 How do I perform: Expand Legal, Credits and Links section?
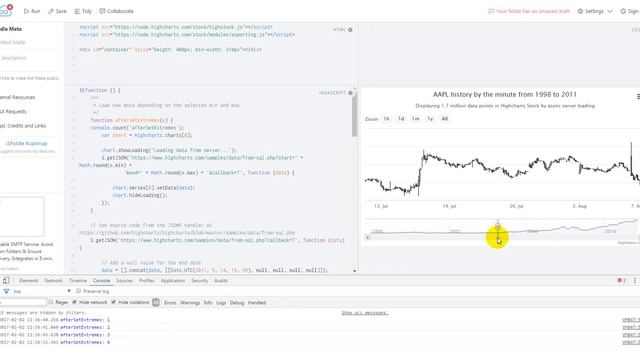pos(23,126)
